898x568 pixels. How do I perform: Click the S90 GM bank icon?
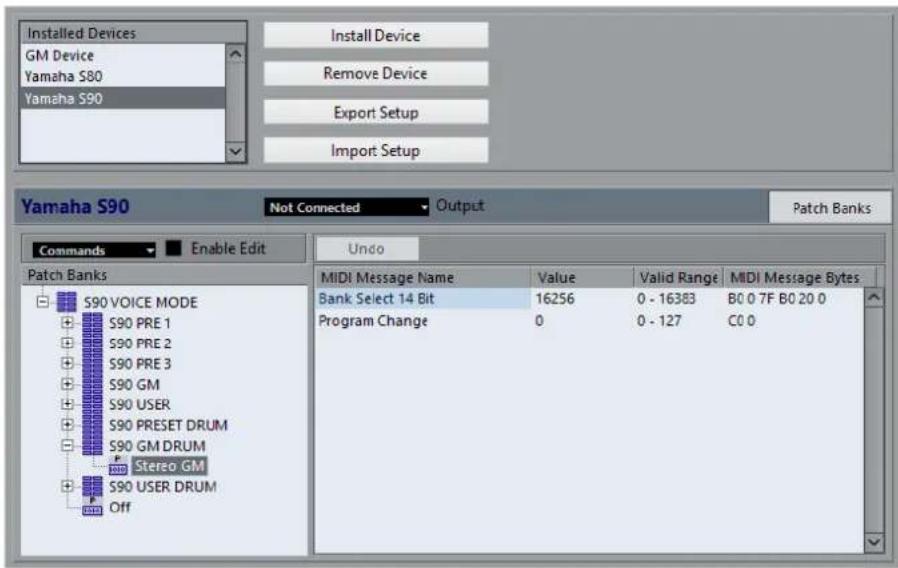(x=92, y=384)
